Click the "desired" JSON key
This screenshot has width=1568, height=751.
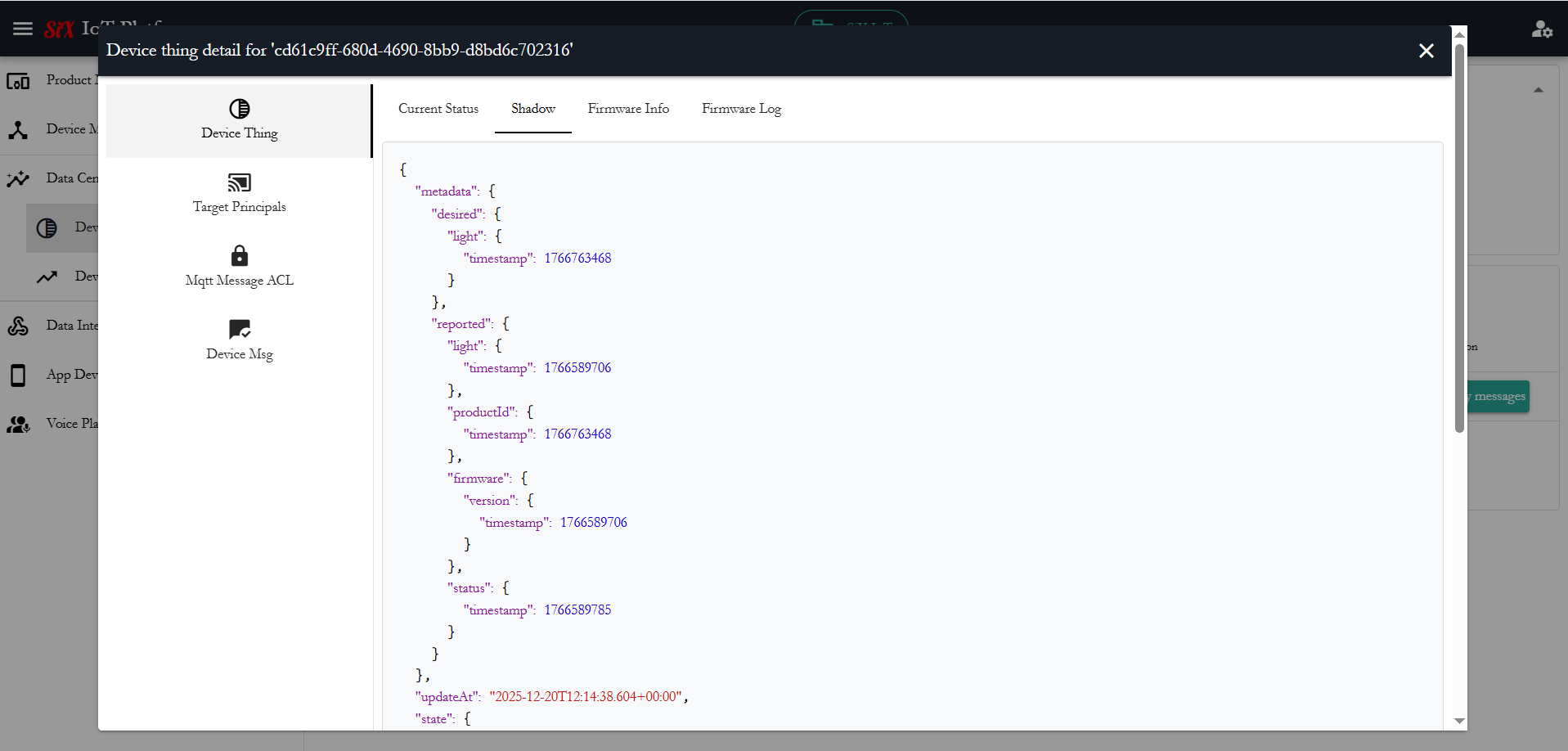(458, 214)
